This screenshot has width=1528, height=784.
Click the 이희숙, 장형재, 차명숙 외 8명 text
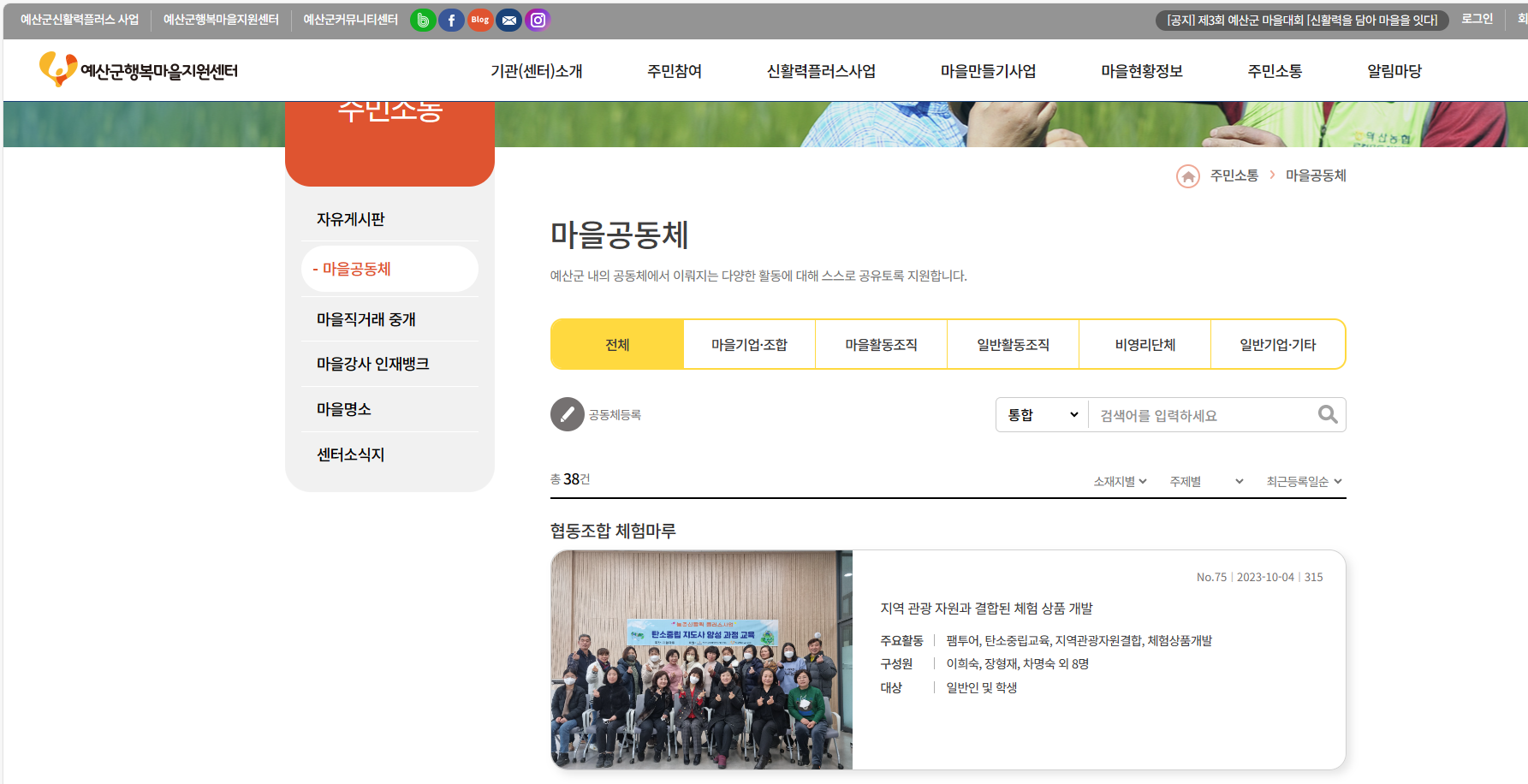point(1017,664)
